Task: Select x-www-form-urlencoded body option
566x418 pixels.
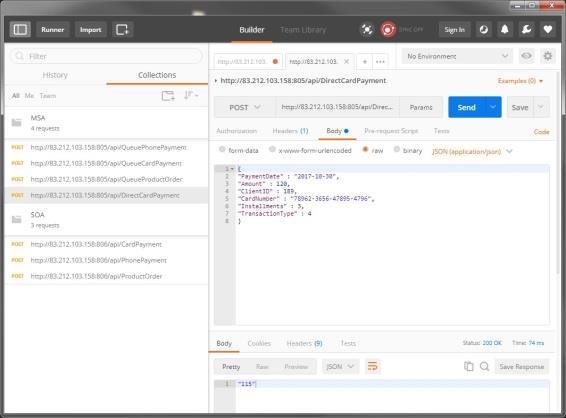Action: coord(273,149)
